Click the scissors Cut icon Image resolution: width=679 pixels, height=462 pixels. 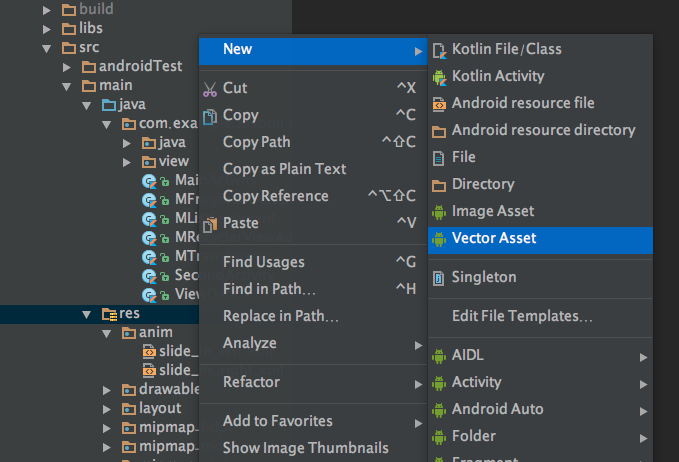point(210,88)
